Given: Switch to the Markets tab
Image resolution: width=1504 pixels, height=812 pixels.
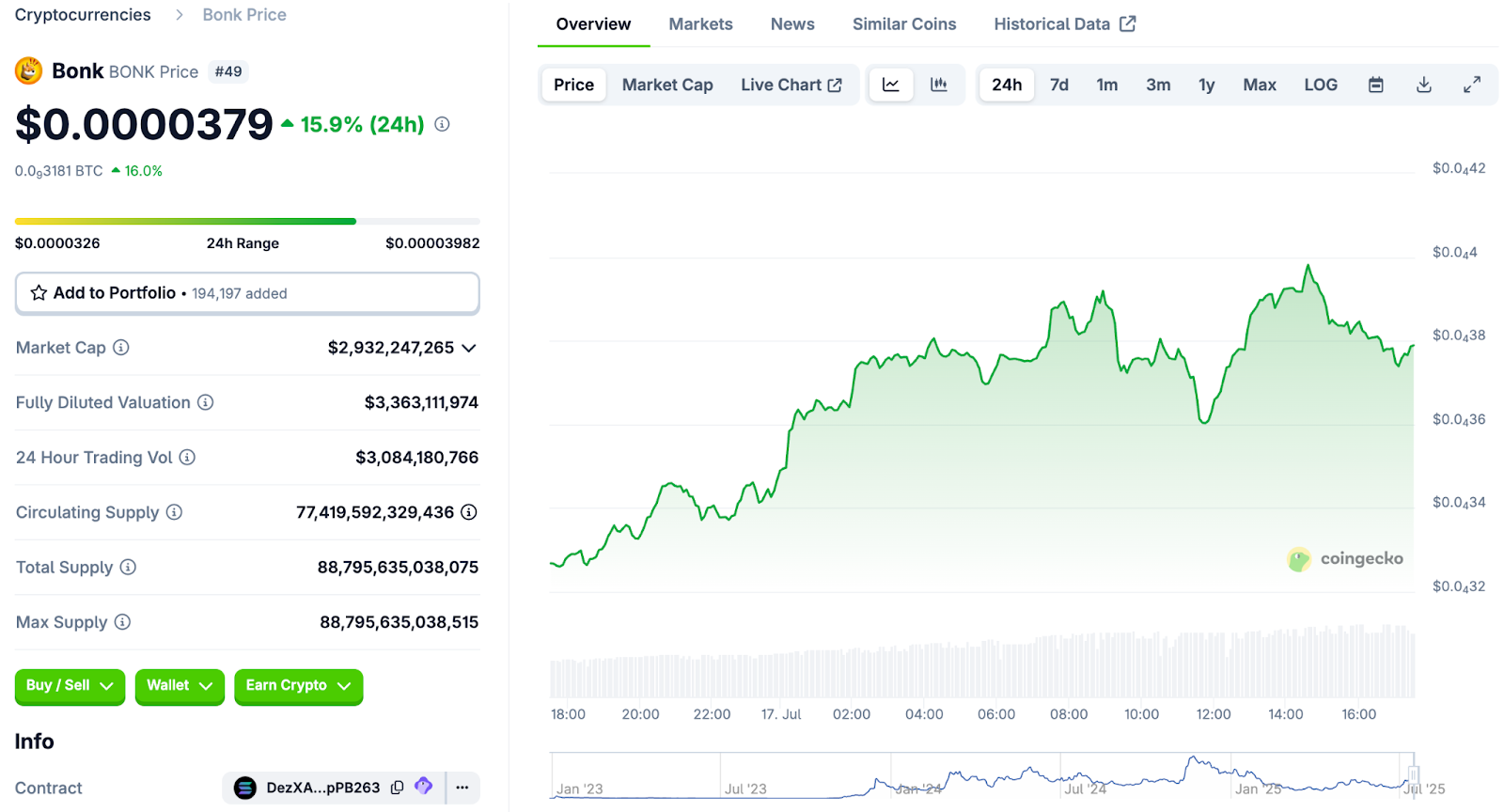Looking at the screenshot, I should 700,23.
